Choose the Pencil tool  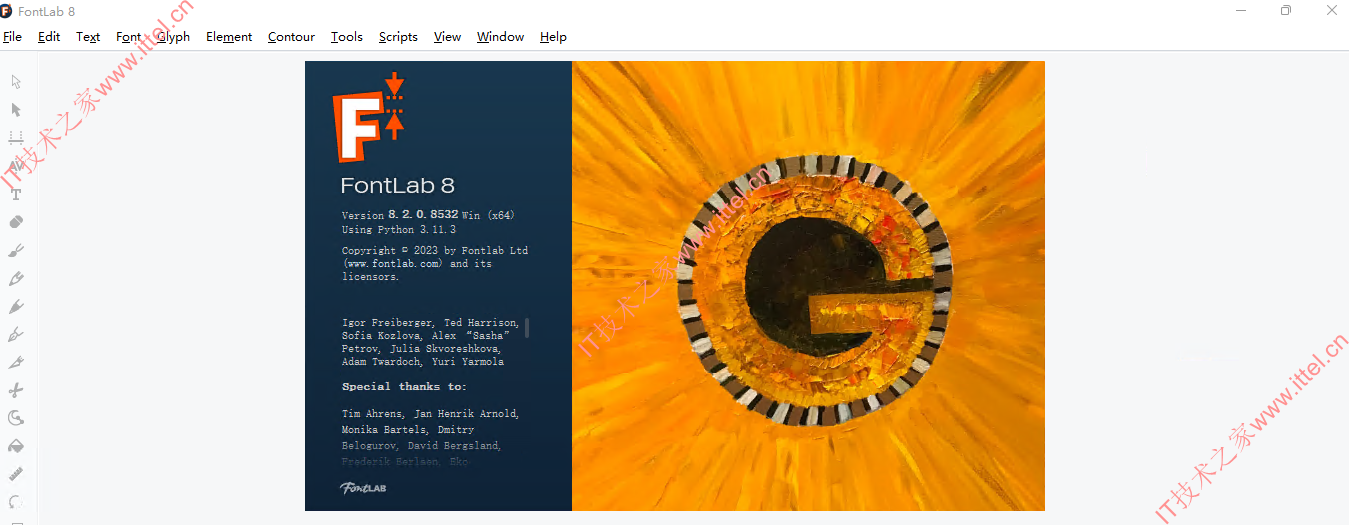16,278
